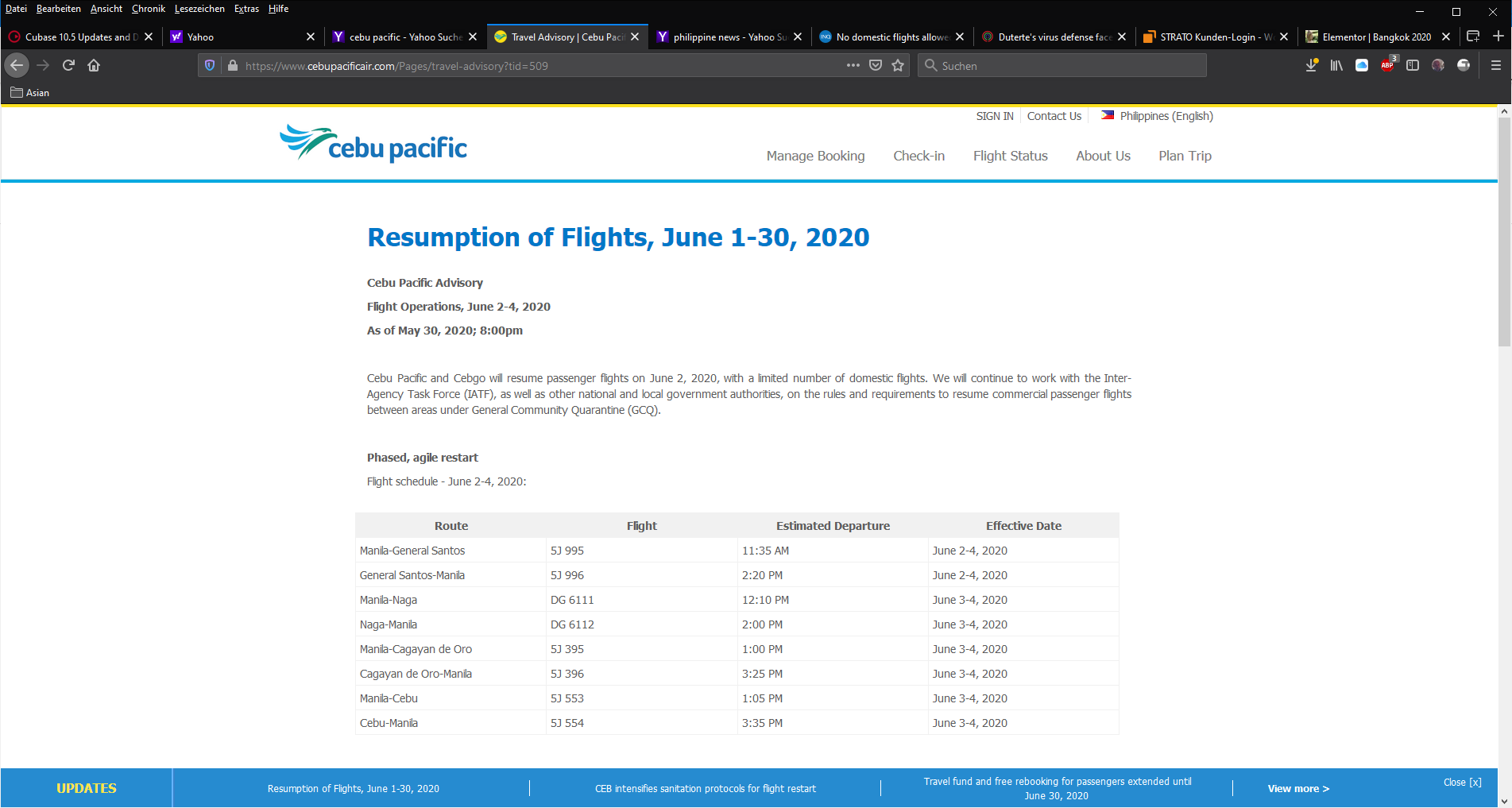1512x808 pixels.
Task: Open CEB intensifies sanitation protocols update
Action: [706, 789]
